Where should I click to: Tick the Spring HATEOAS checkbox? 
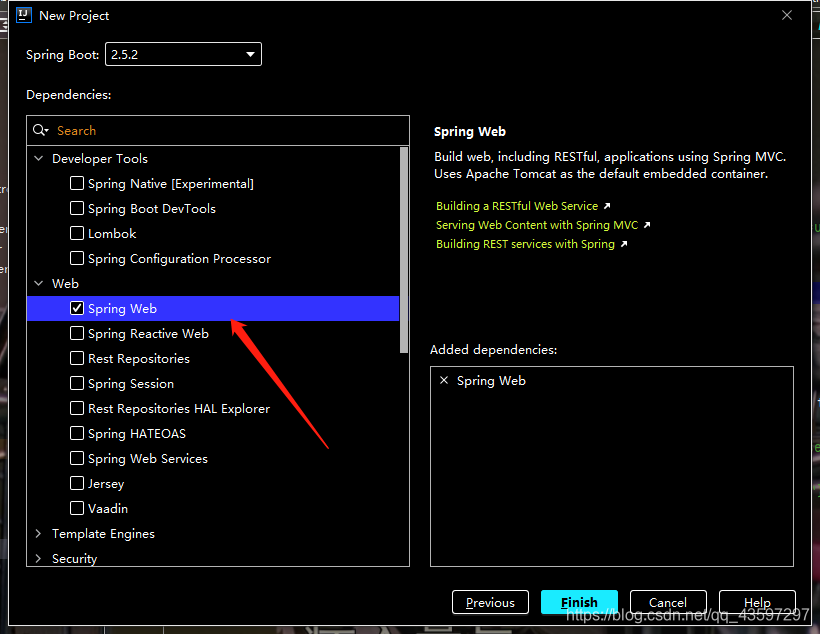77,433
